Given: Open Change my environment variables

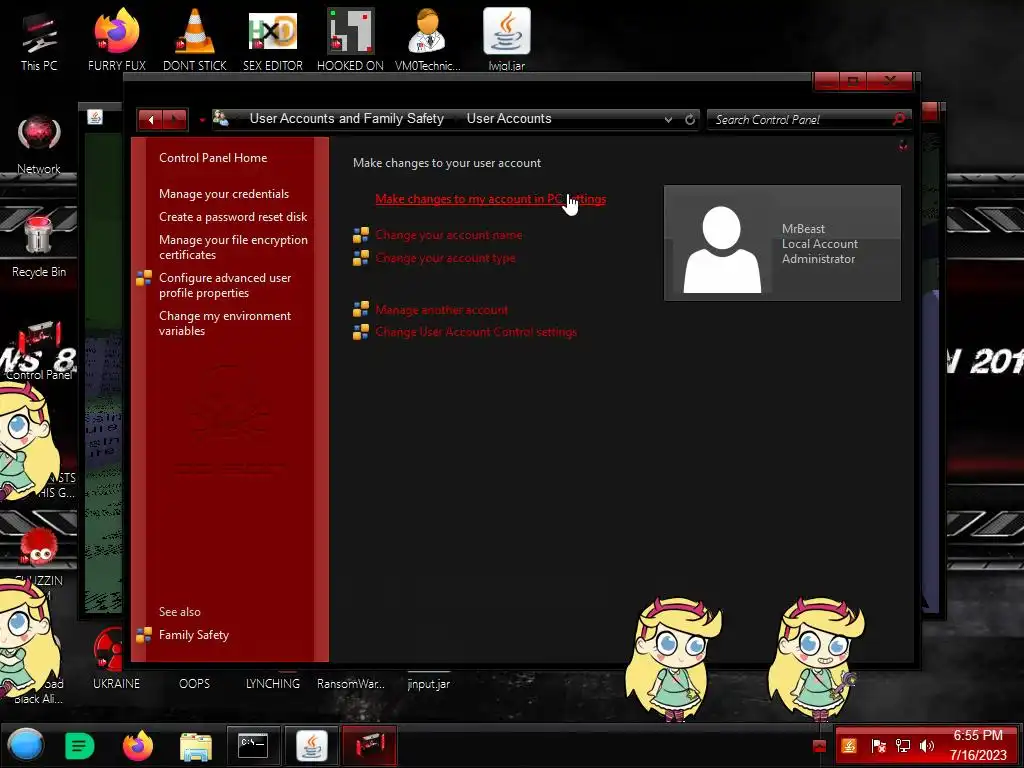Looking at the screenshot, I should [x=225, y=323].
